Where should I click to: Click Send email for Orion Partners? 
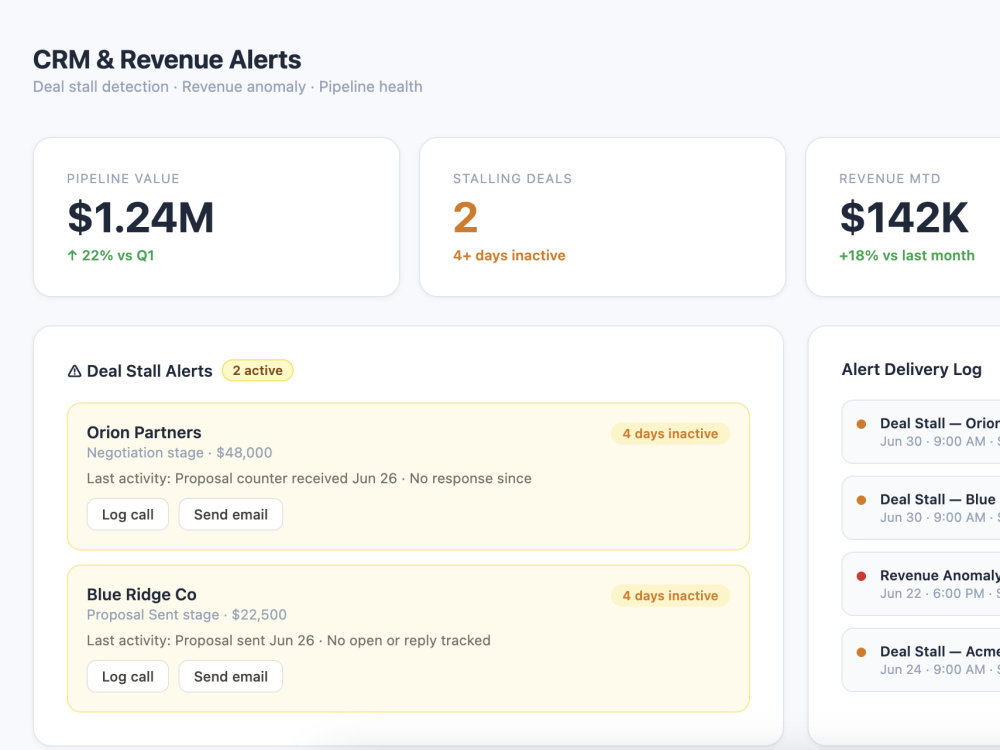[x=230, y=514]
